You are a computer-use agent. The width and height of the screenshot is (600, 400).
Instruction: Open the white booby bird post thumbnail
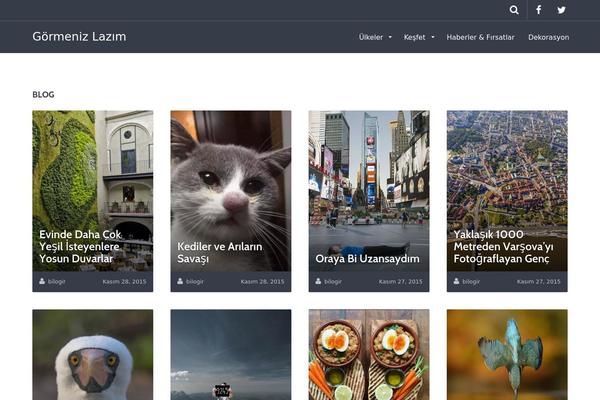point(93,355)
